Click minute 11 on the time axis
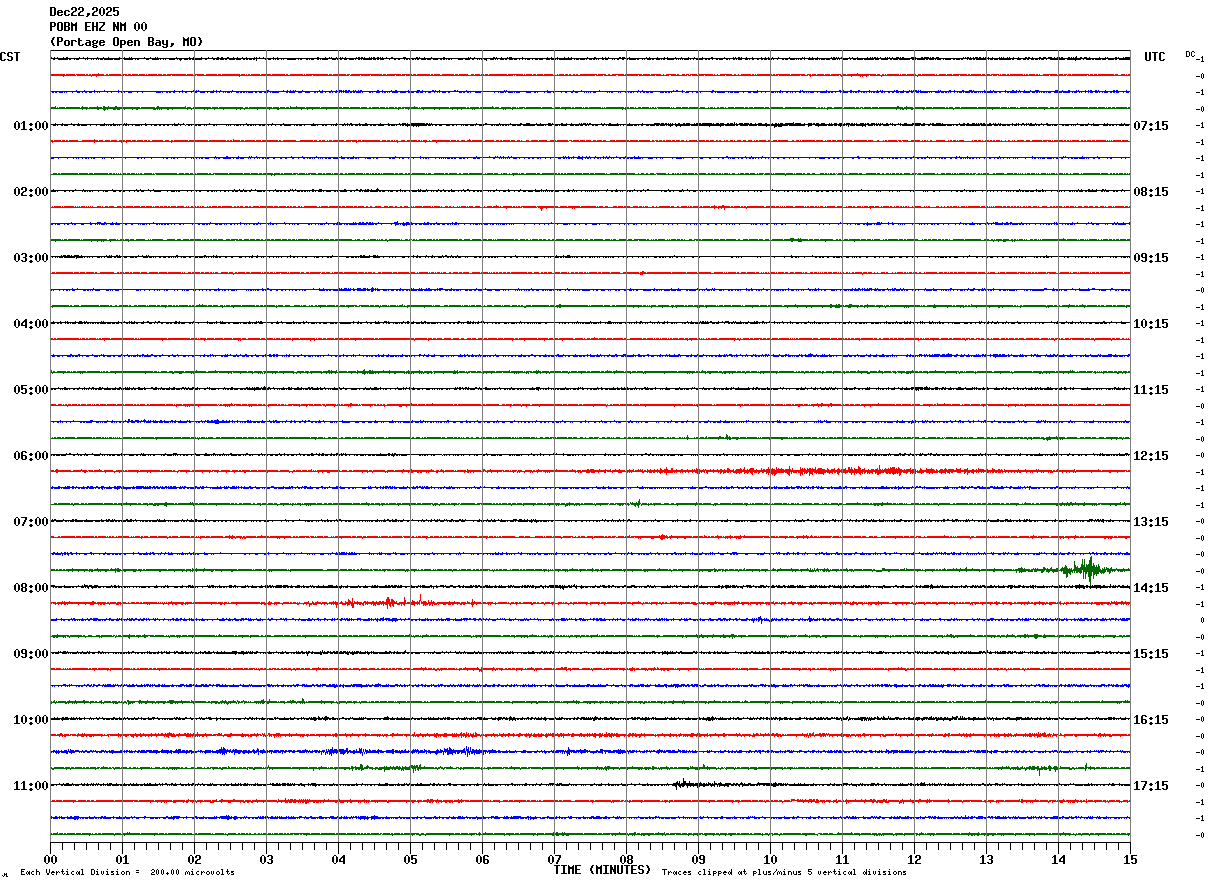 click(x=842, y=859)
